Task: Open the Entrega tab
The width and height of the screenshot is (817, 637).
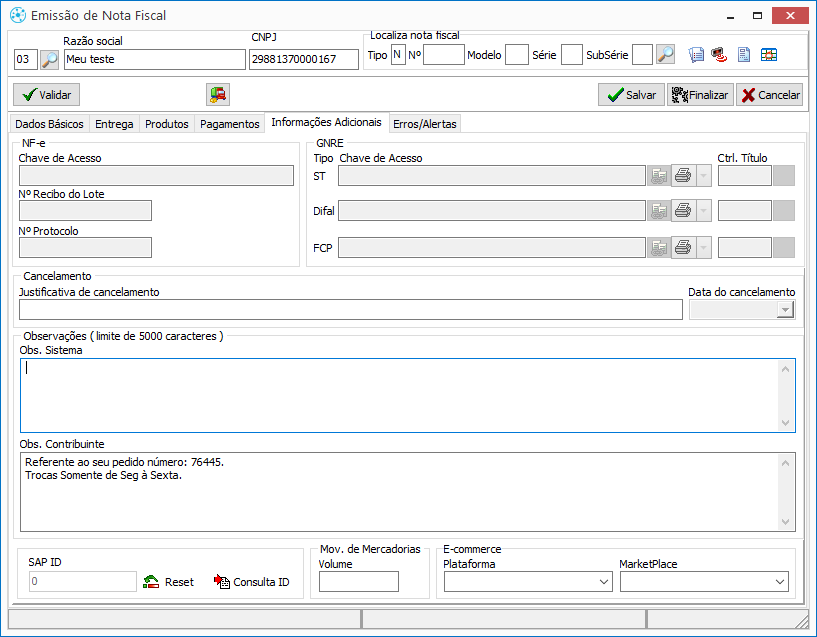Action: click(114, 124)
